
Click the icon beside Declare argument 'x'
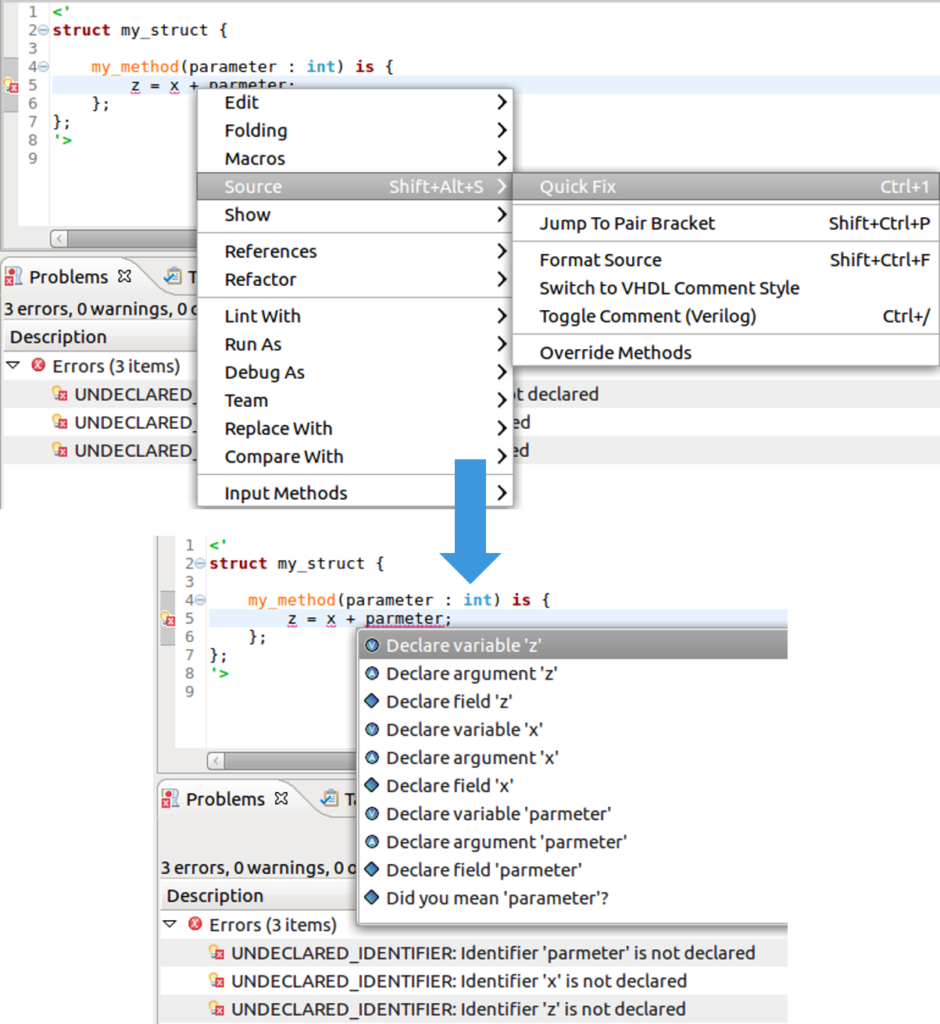click(x=372, y=758)
